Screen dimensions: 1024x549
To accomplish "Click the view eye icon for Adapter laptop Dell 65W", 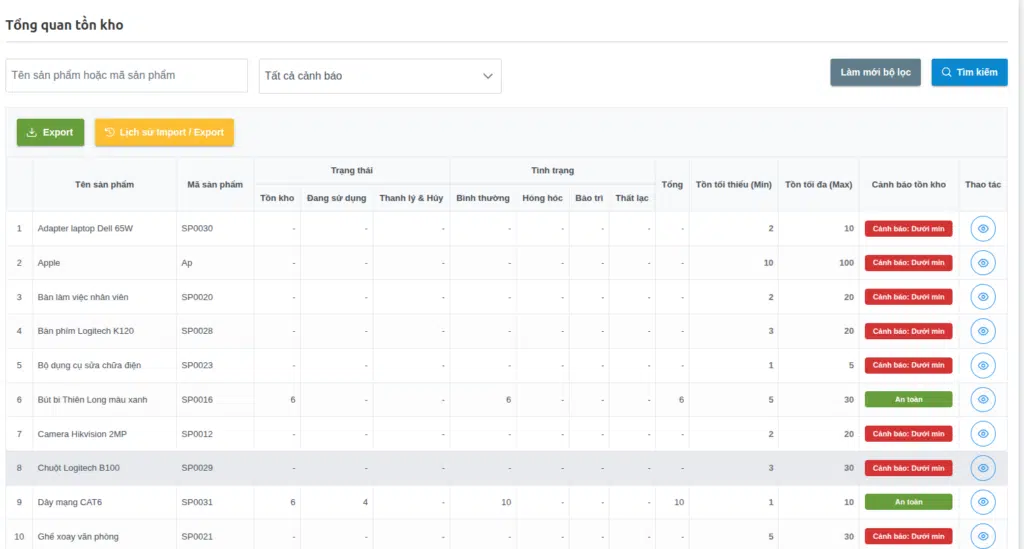I will (982, 228).
